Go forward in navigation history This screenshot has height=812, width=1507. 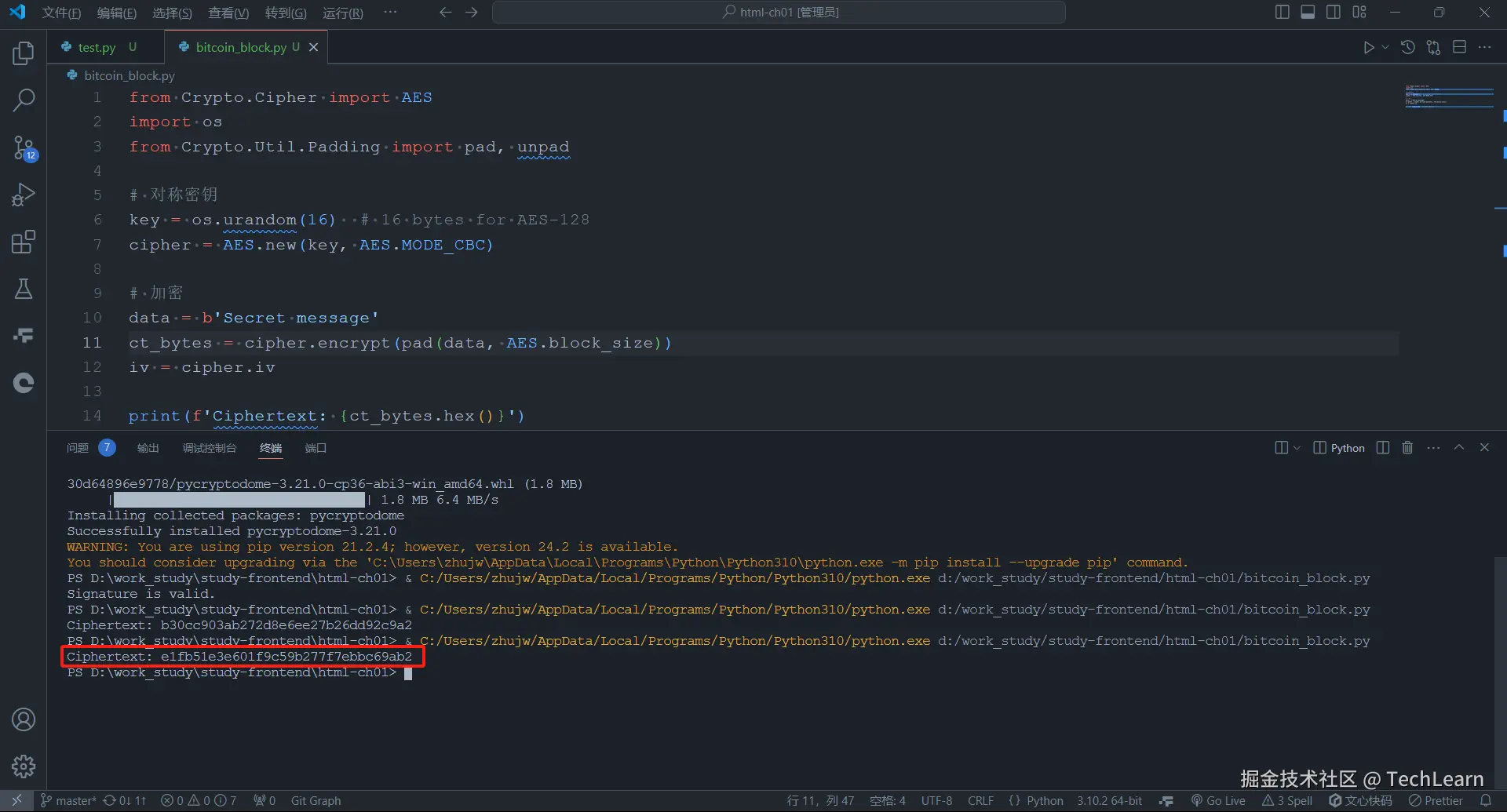coord(471,13)
